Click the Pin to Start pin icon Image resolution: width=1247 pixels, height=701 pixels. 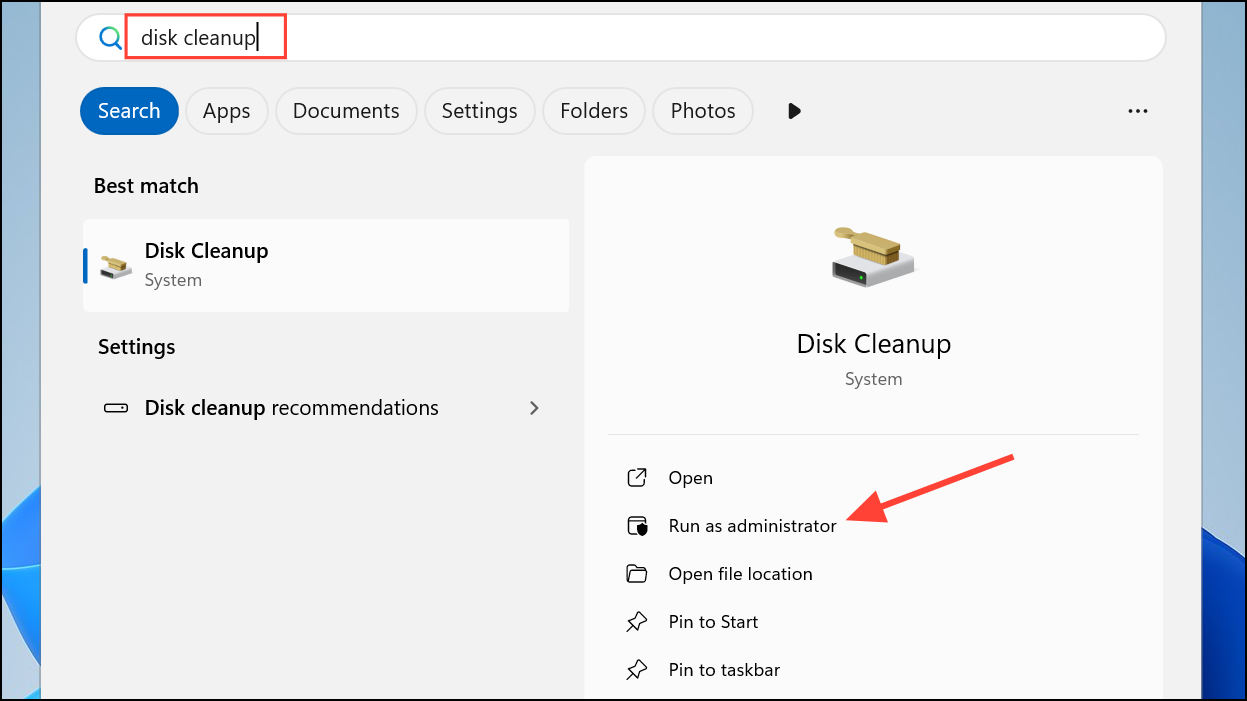coord(637,622)
